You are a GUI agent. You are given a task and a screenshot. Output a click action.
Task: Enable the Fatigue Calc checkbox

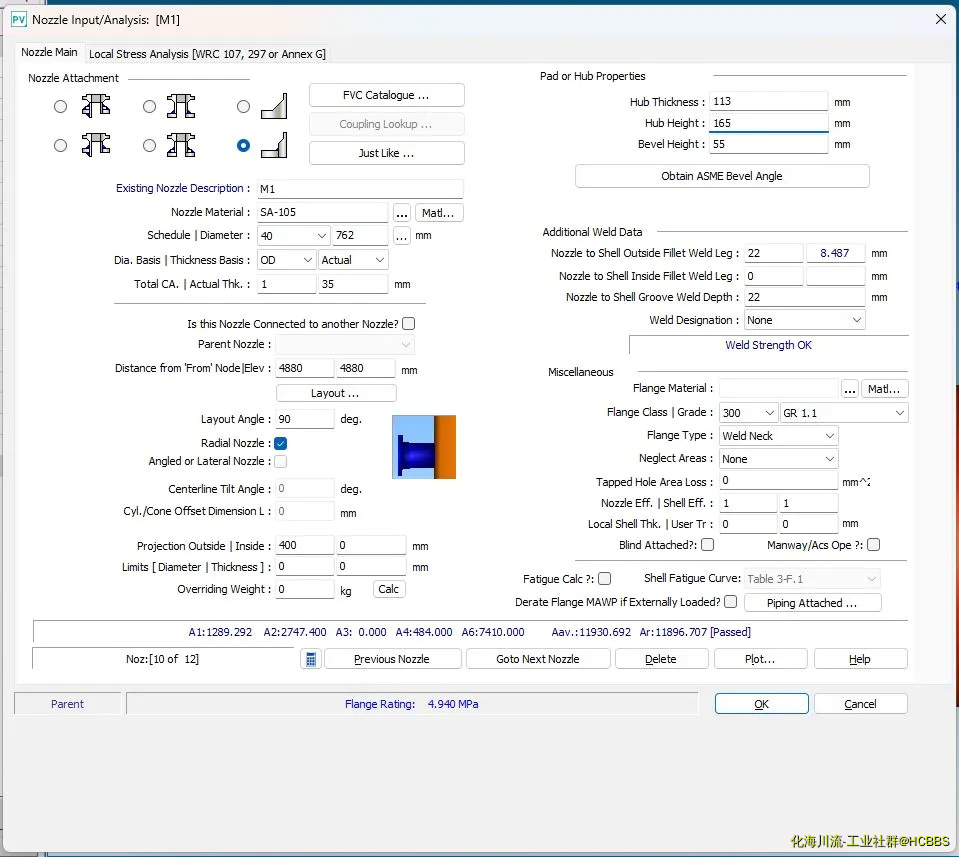pyautogui.click(x=604, y=578)
